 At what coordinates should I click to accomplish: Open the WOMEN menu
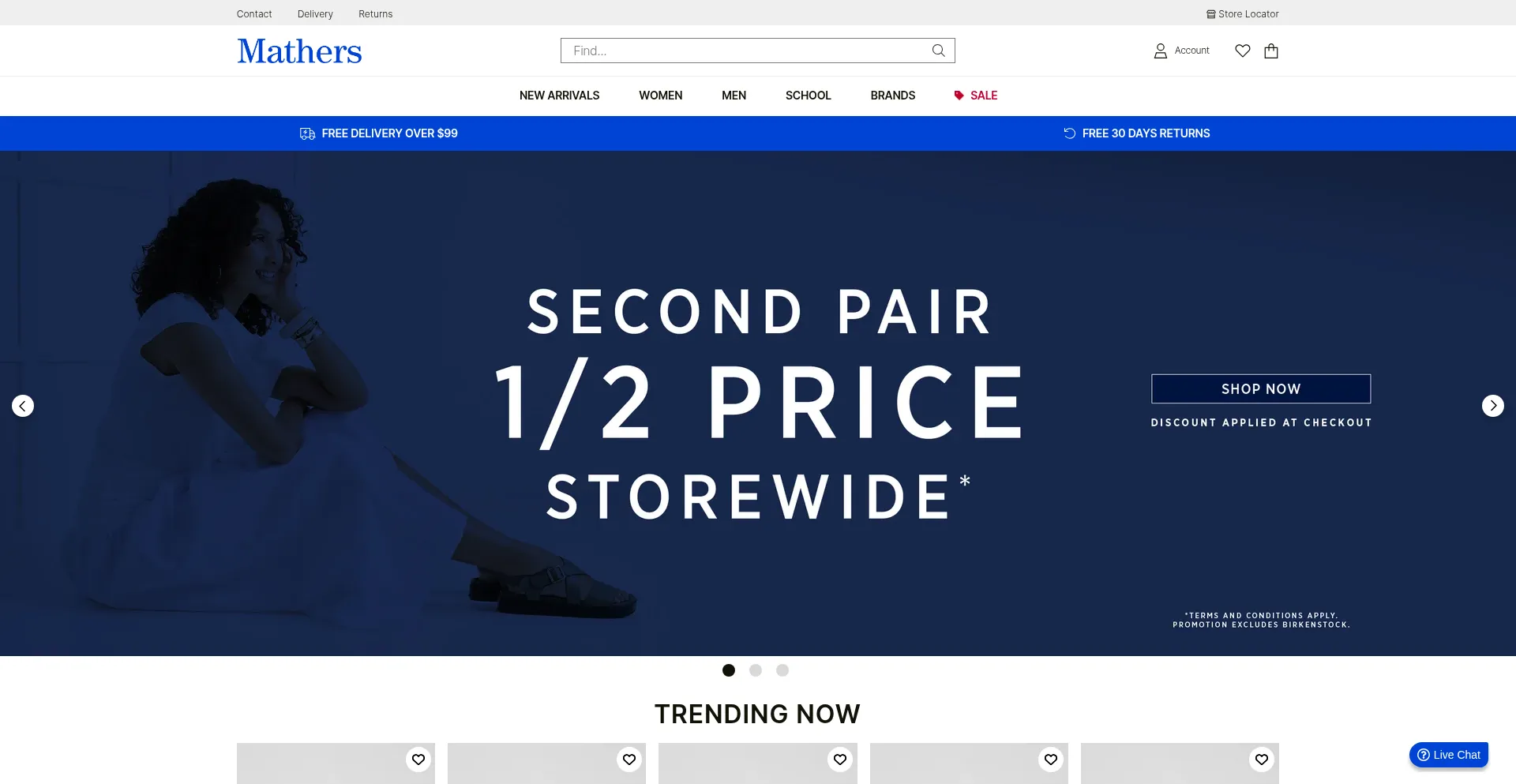coord(661,96)
